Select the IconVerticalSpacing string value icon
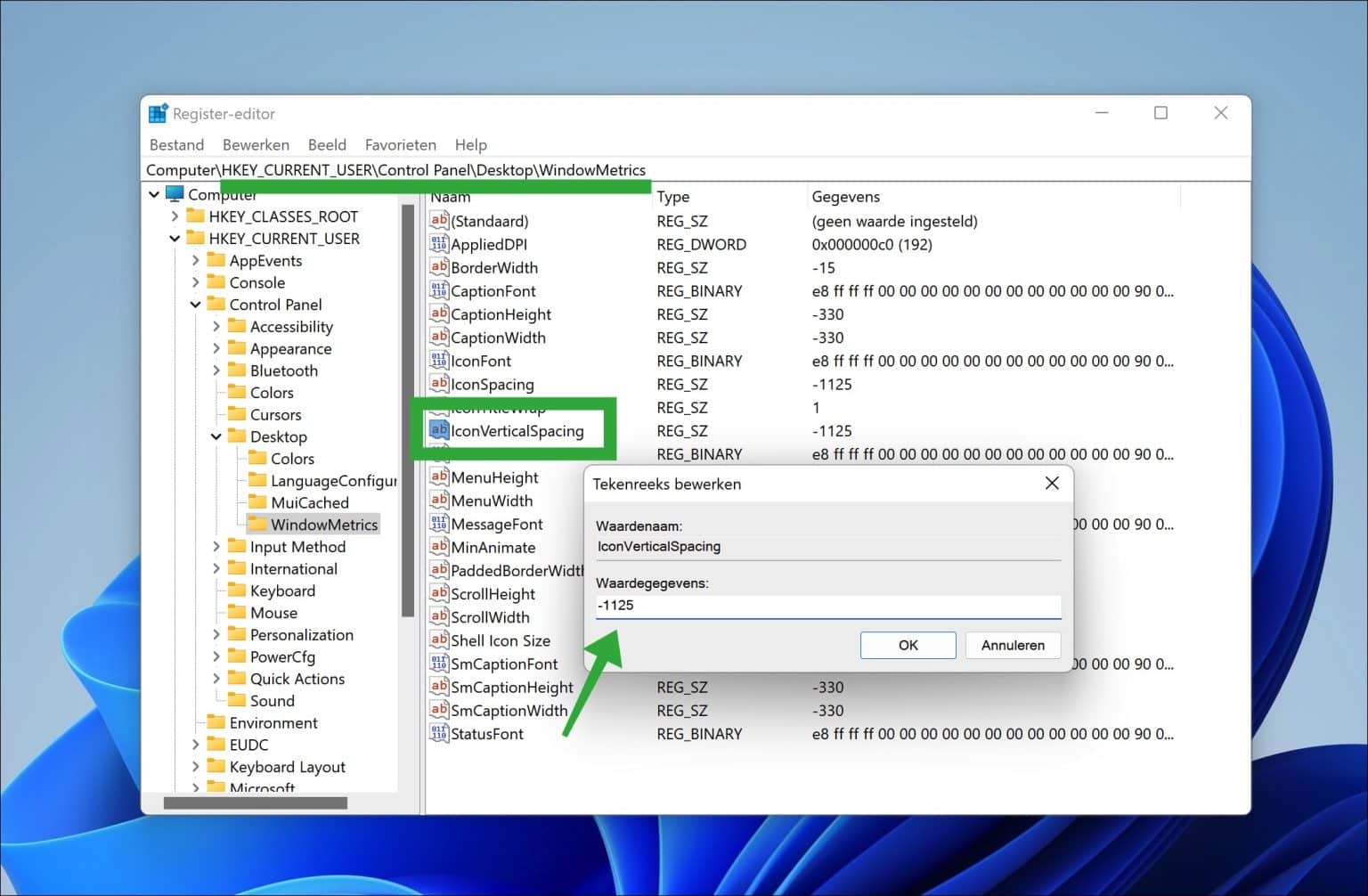1368x896 pixels. [x=438, y=429]
